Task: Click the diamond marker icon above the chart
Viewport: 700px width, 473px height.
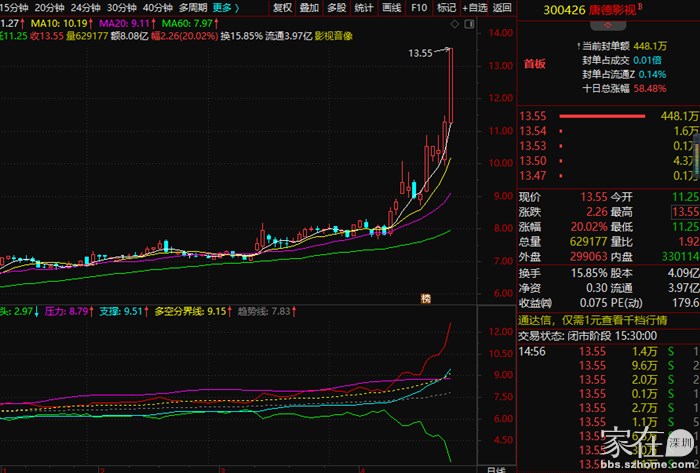Action: [452, 22]
